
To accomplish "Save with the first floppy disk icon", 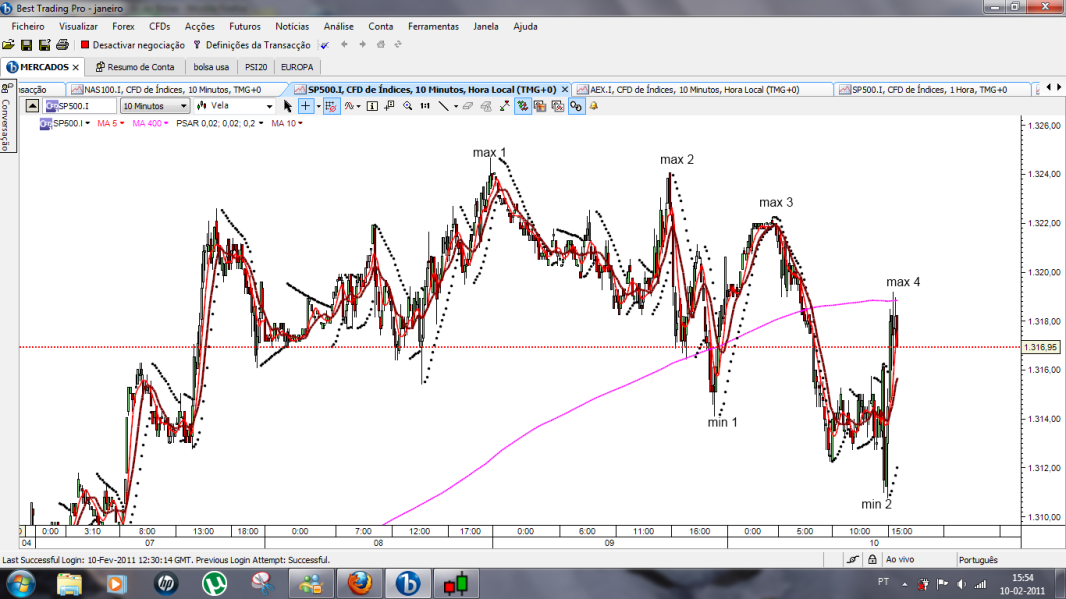I will (x=27, y=45).
